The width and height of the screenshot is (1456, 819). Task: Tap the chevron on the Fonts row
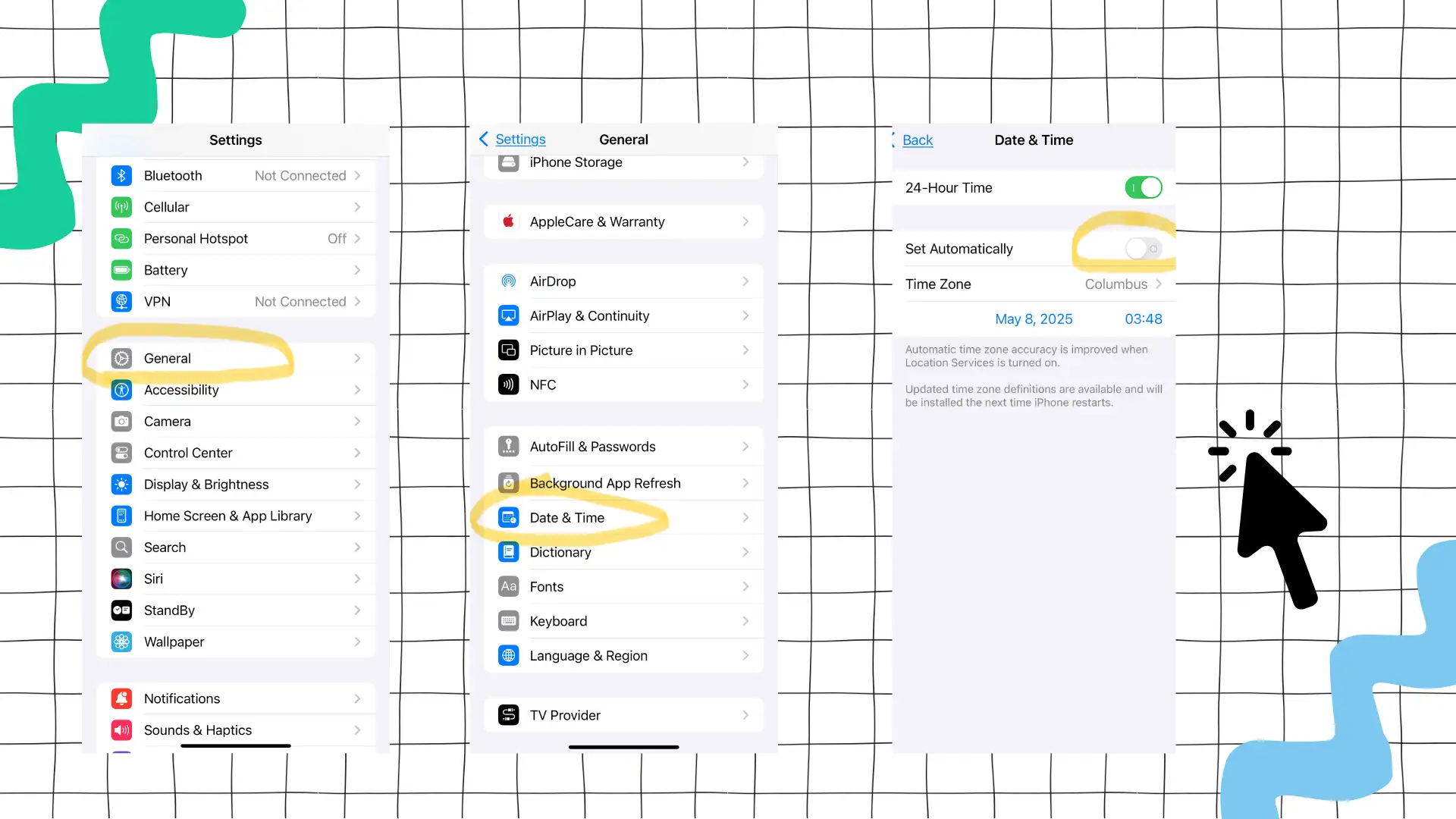(745, 586)
